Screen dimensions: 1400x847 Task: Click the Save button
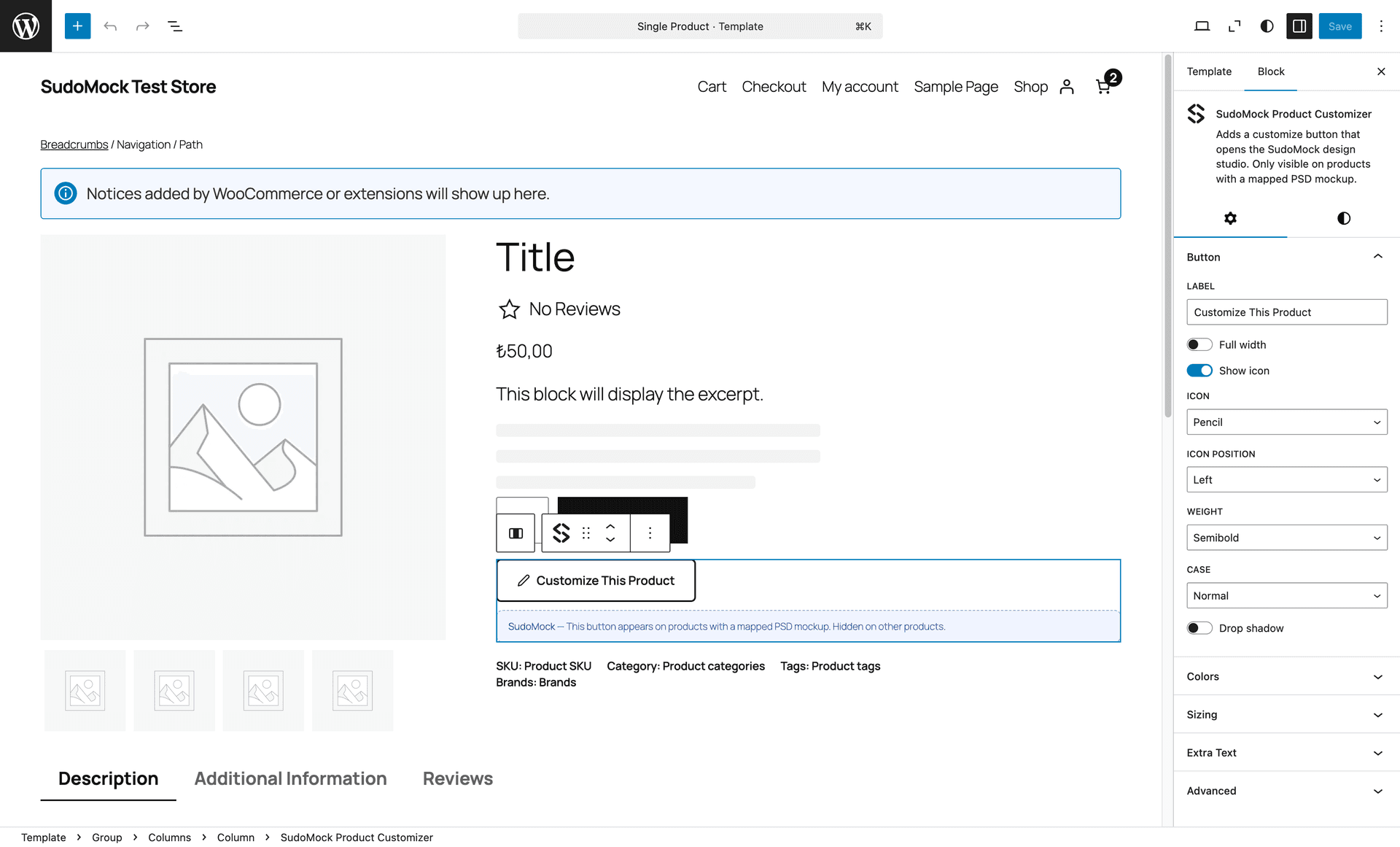pyautogui.click(x=1340, y=26)
